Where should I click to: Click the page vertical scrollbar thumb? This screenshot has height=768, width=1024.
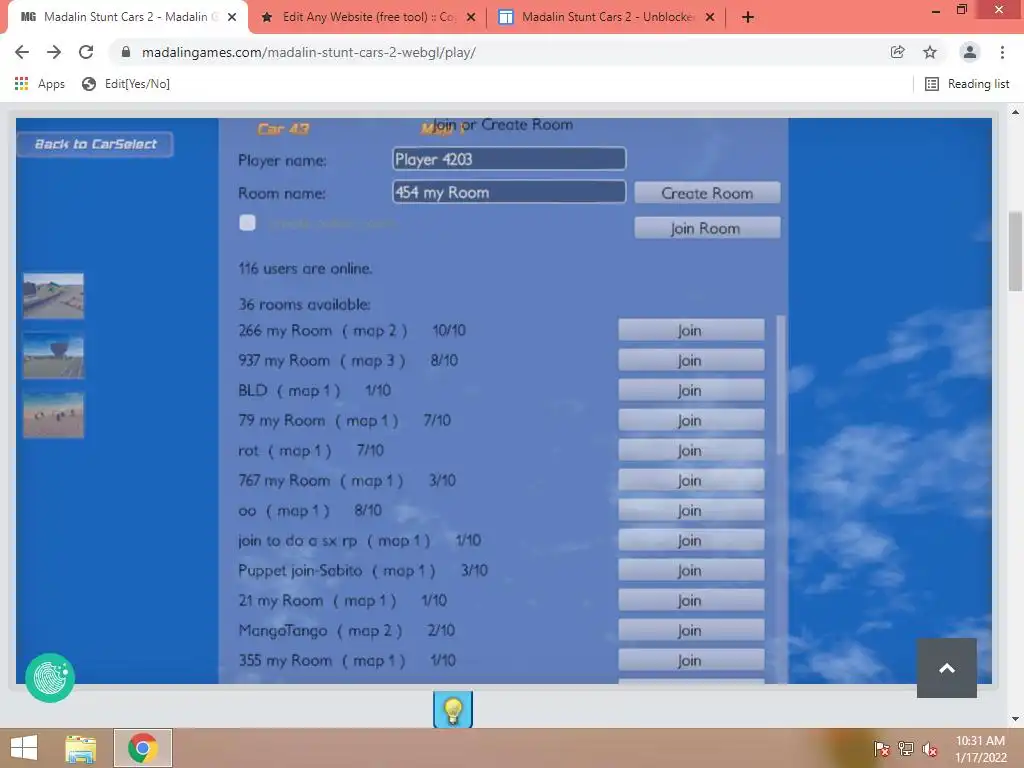[x=1015, y=251]
